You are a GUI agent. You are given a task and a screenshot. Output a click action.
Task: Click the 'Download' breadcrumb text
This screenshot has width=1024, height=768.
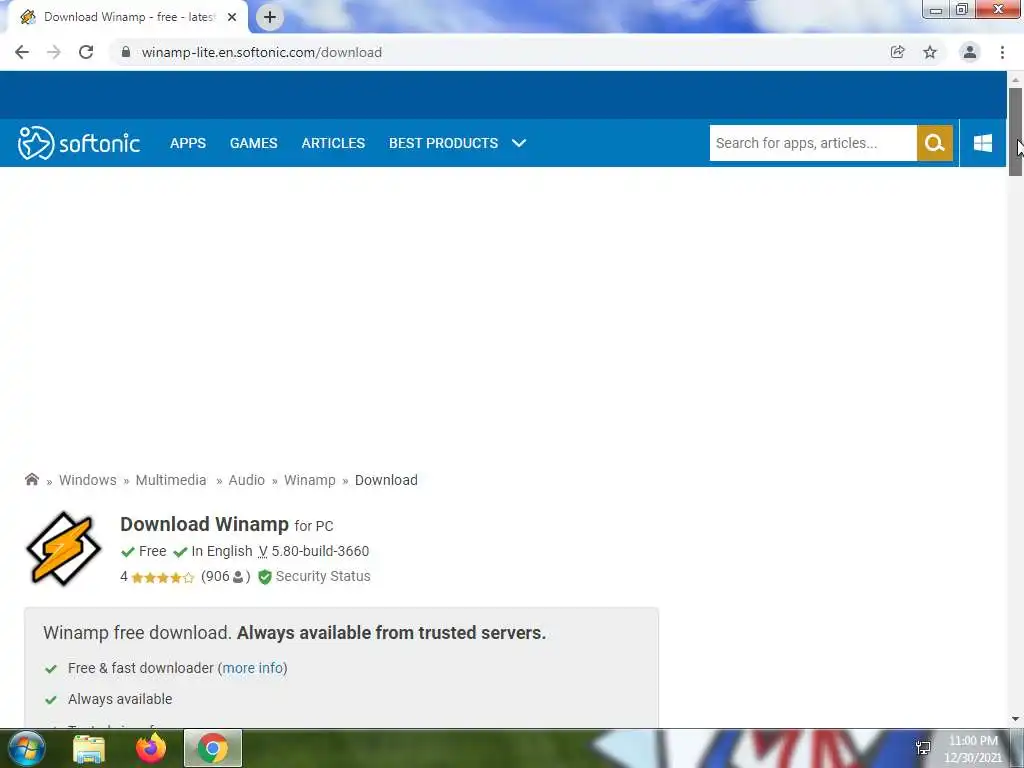pos(386,480)
